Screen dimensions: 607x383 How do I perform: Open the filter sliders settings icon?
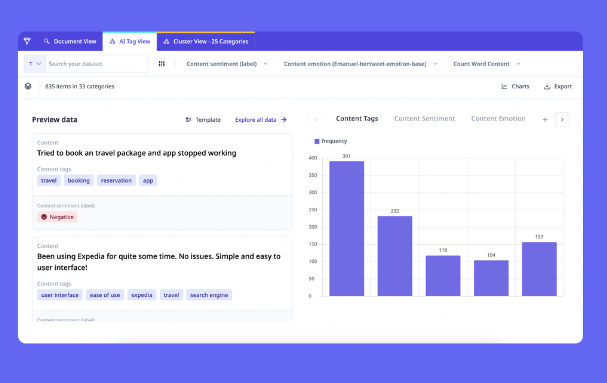tap(162, 64)
